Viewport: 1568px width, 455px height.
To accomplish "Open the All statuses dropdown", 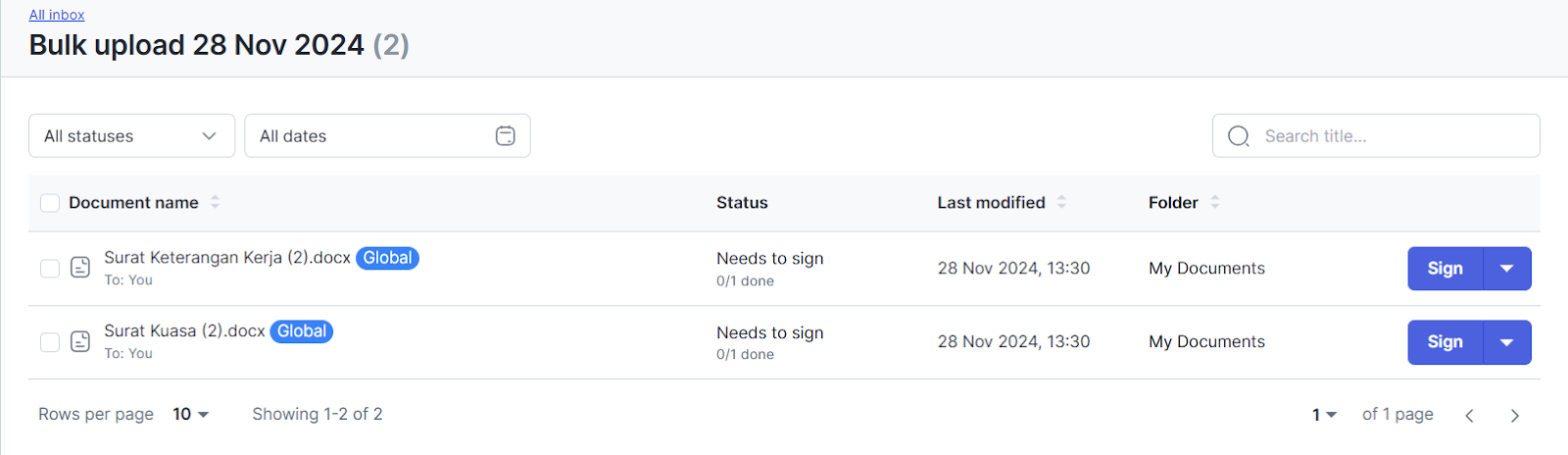I will (131, 135).
